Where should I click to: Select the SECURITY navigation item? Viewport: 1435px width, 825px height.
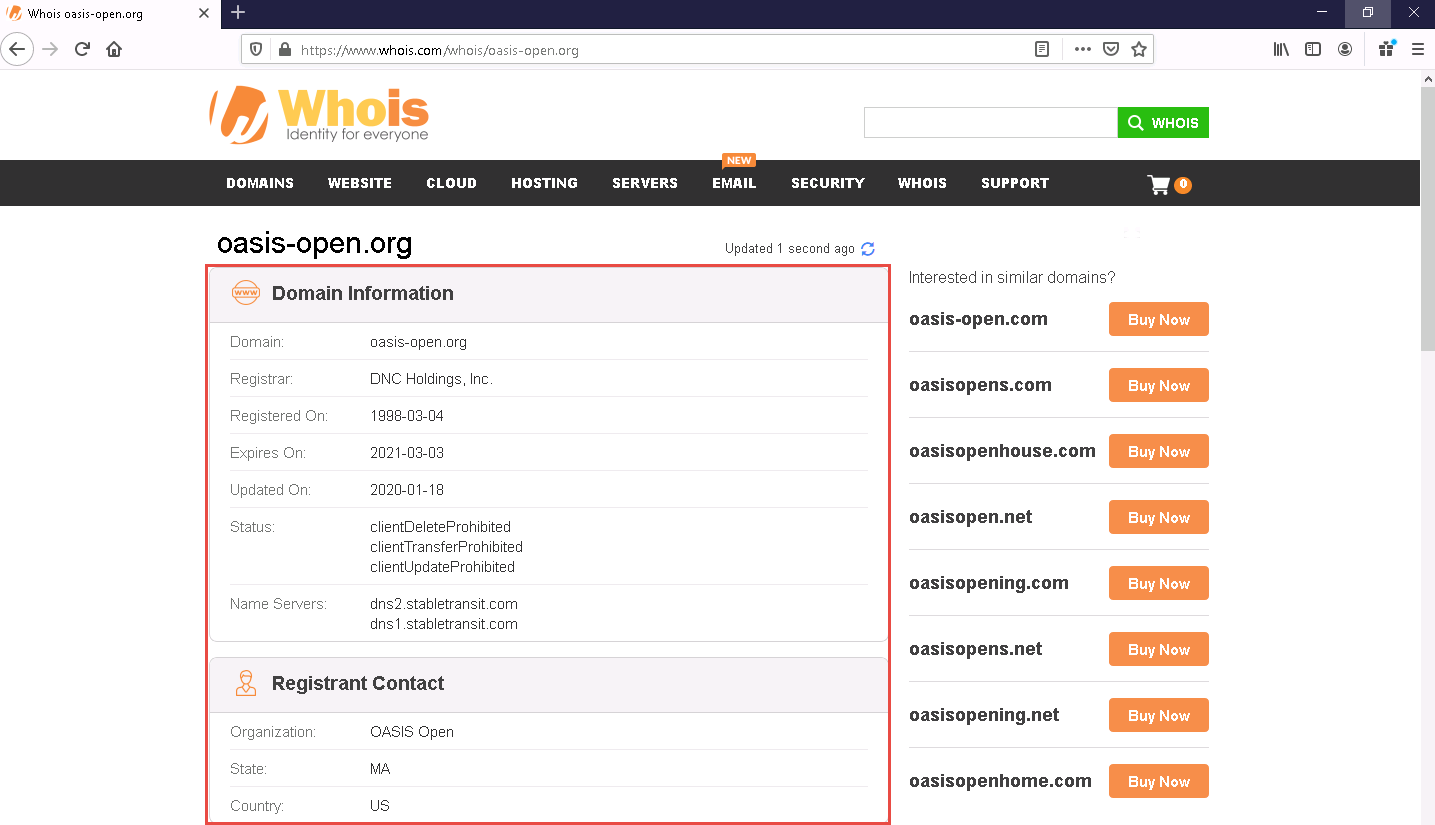827,183
